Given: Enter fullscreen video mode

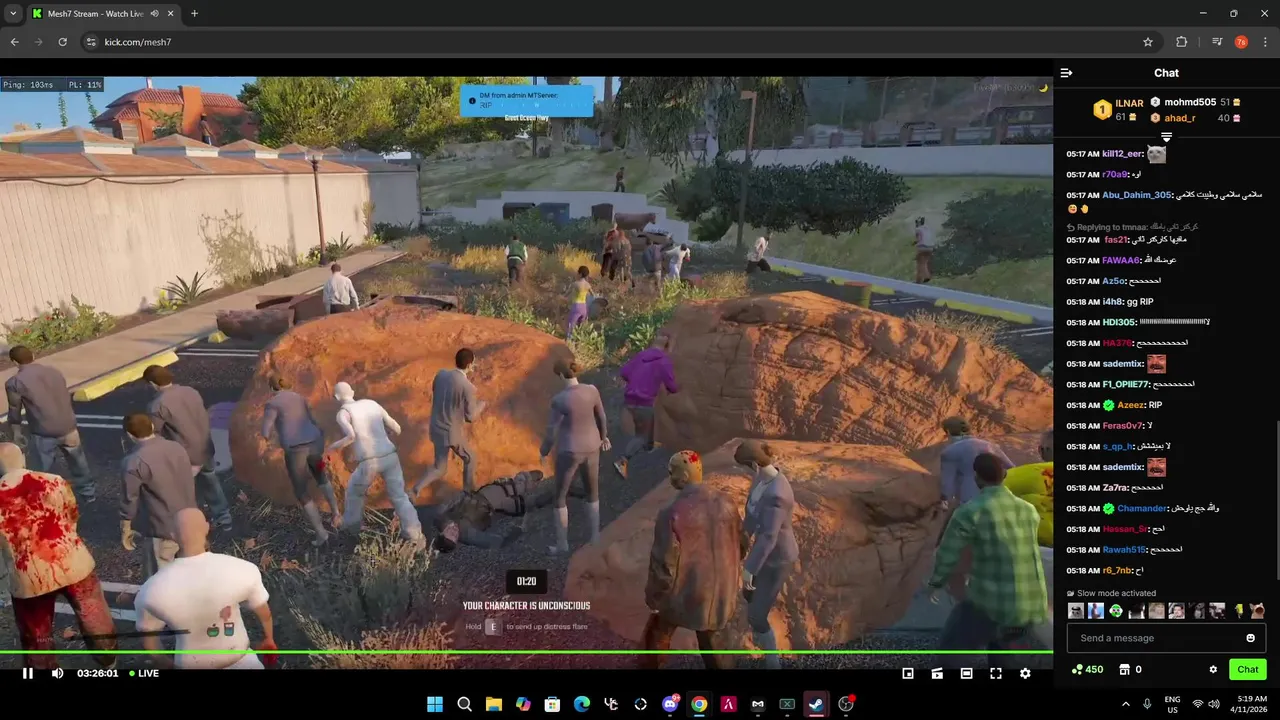Looking at the screenshot, I should click(x=996, y=673).
